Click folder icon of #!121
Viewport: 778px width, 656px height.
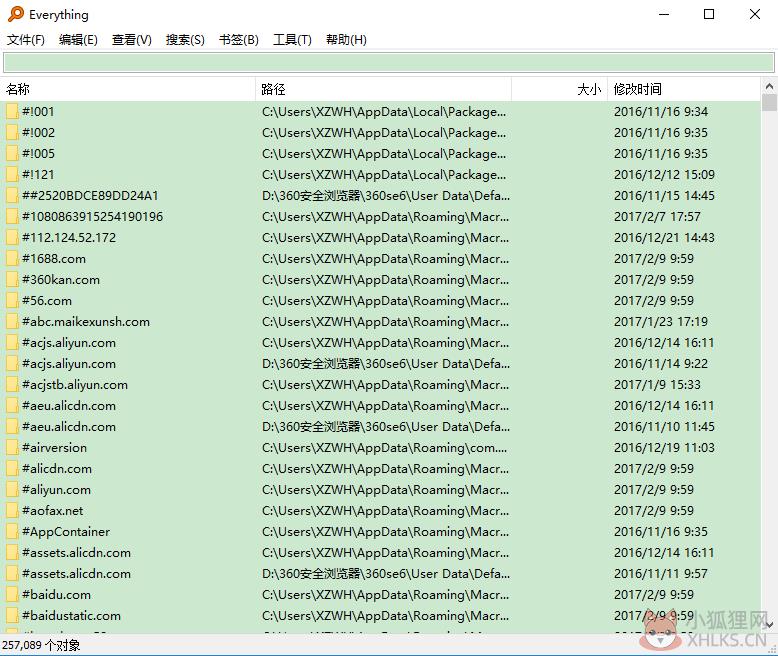pyautogui.click(x=12, y=174)
